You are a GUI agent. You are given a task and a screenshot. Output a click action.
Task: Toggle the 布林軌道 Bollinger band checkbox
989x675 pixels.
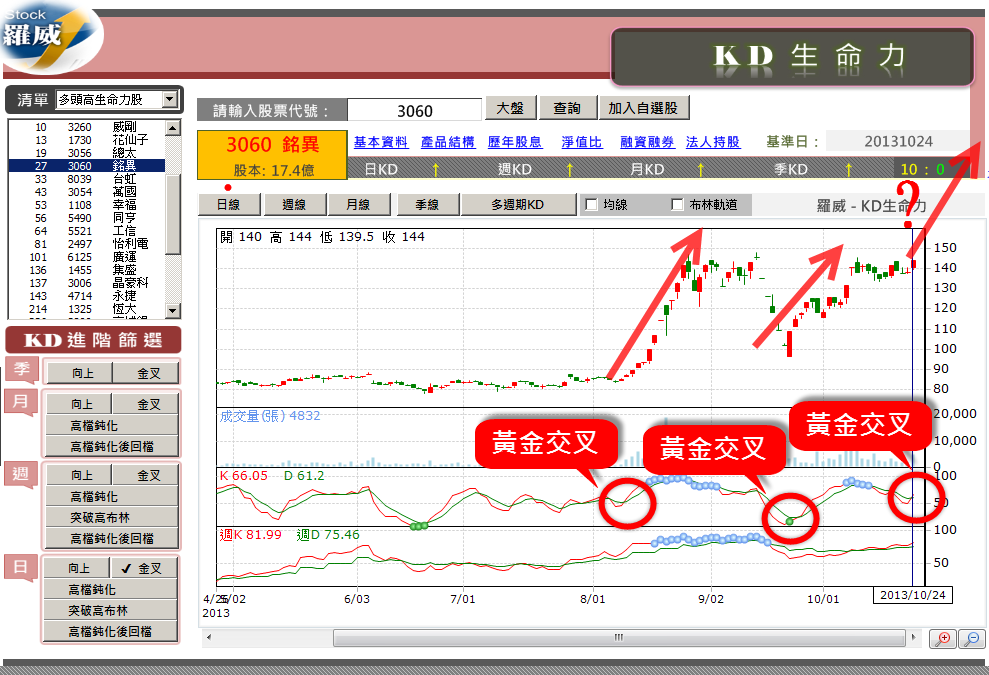tap(678, 205)
